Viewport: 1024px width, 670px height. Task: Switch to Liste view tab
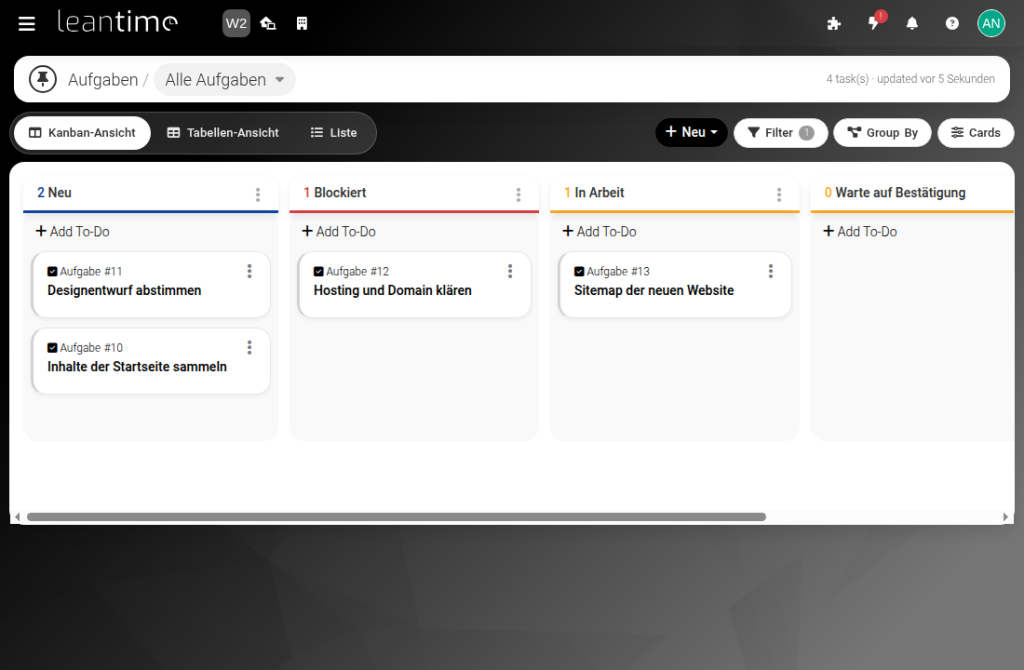pos(334,133)
